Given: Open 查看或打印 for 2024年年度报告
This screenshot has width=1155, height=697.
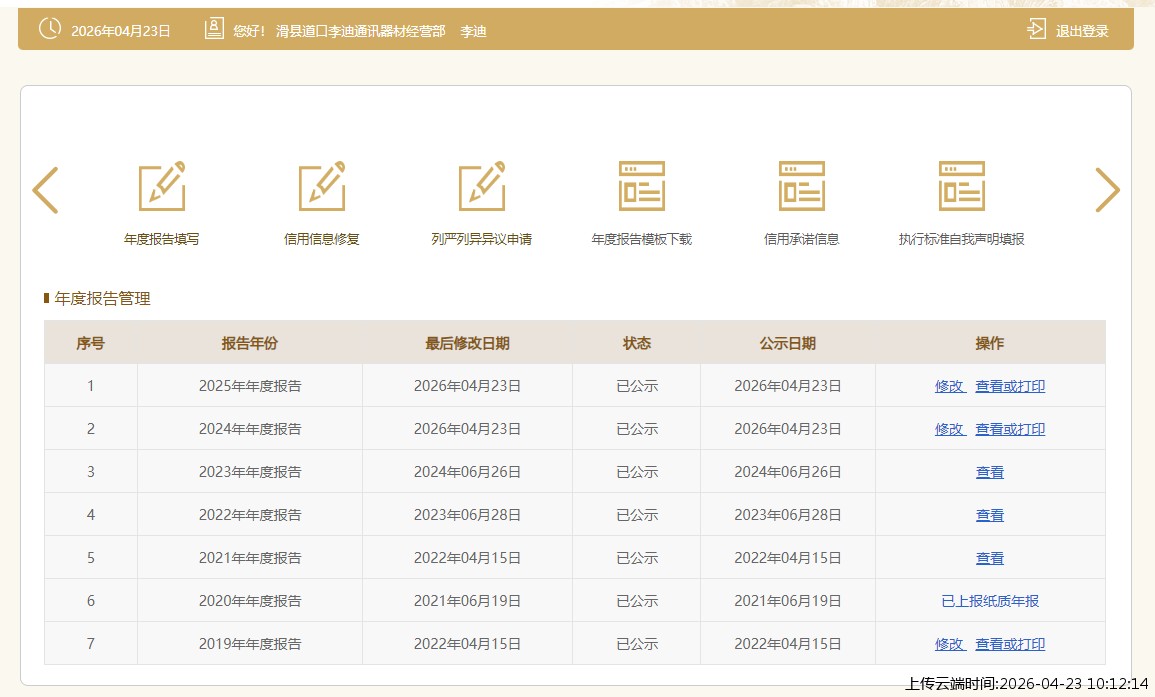Looking at the screenshot, I should pos(1010,429).
